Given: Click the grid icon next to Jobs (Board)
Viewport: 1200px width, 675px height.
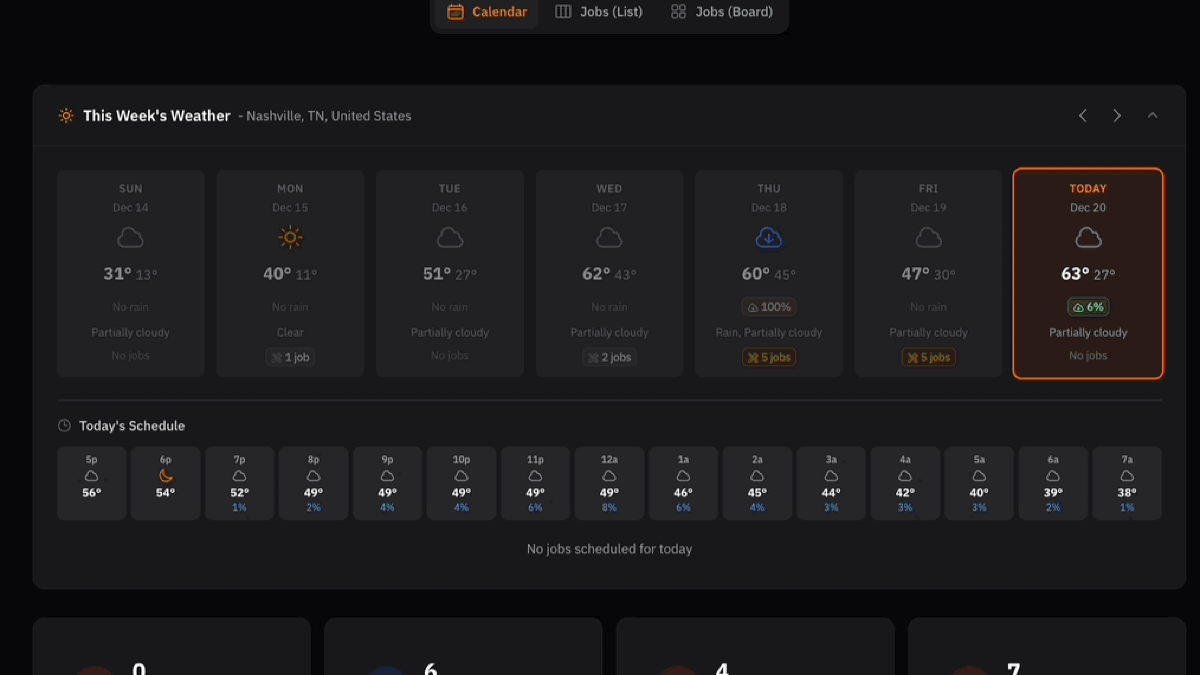Looking at the screenshot, I should (679, 12).
